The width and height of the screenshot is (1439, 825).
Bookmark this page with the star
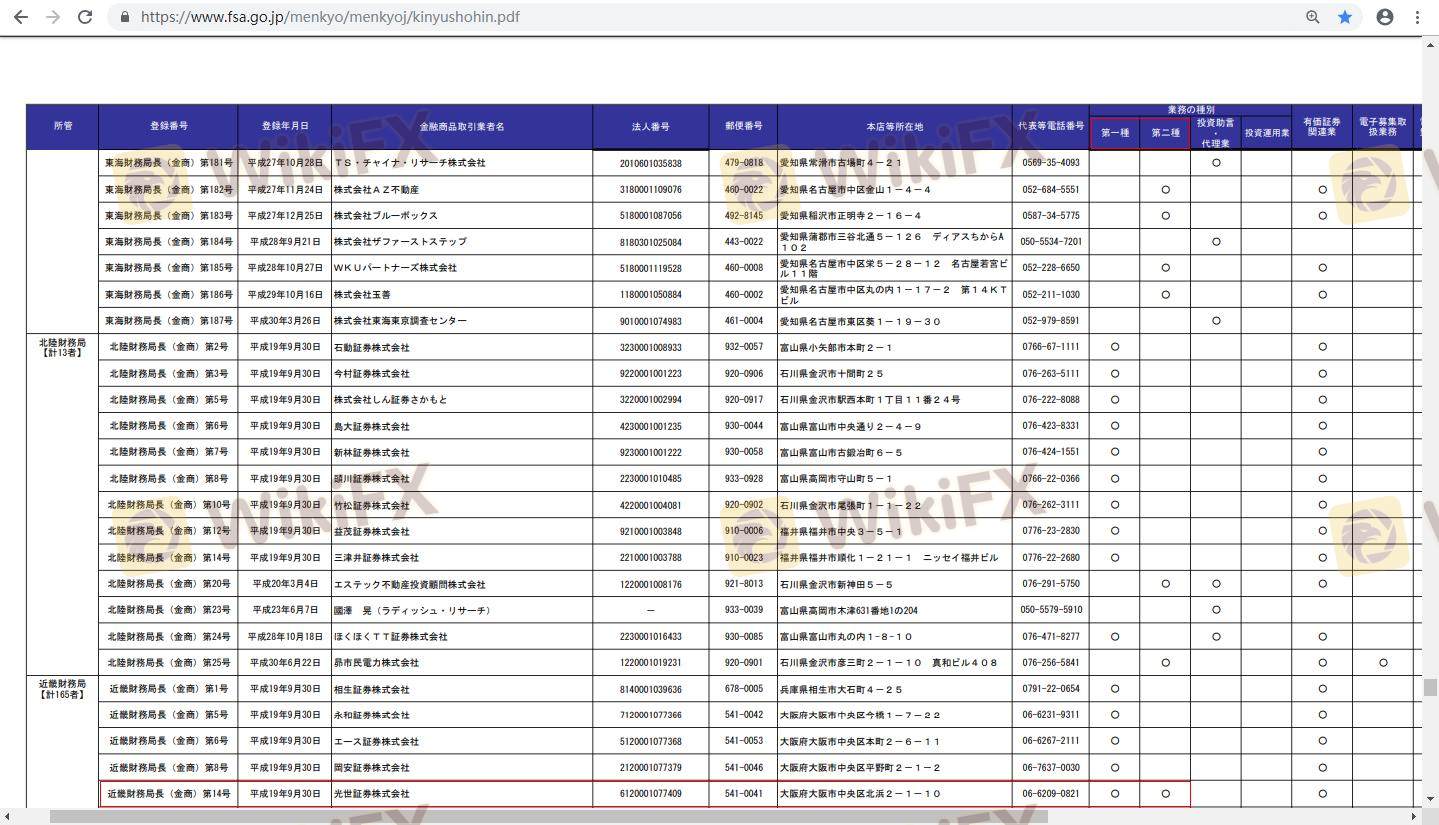click(x=1345, y=17)
